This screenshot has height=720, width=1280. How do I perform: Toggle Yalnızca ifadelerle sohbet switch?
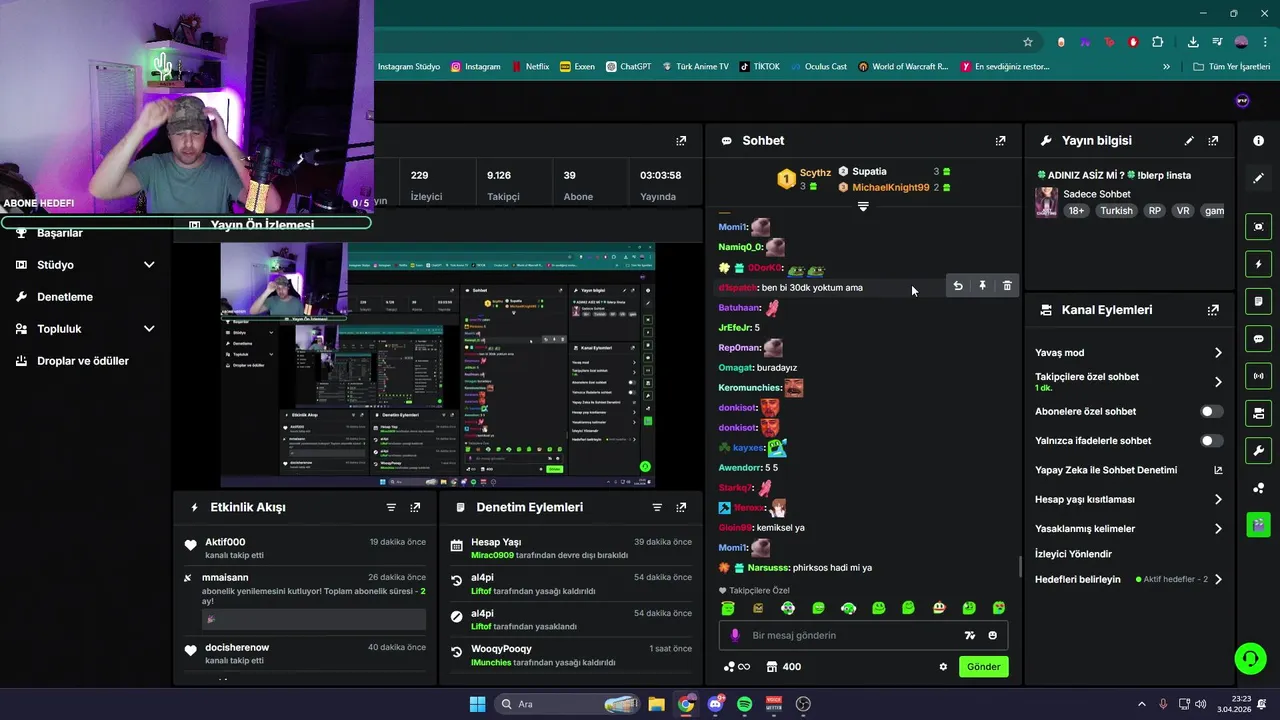click(1211, 441)
